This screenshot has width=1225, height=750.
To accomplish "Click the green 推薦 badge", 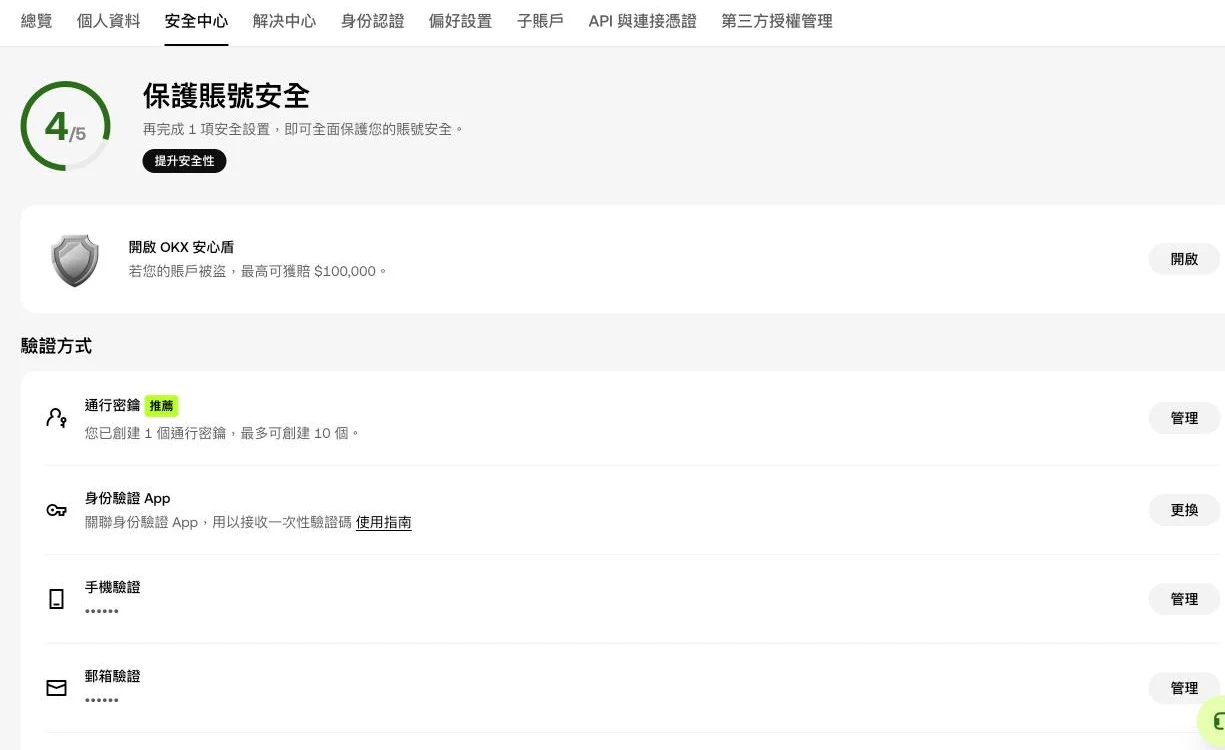I will (x=161, y=406).
